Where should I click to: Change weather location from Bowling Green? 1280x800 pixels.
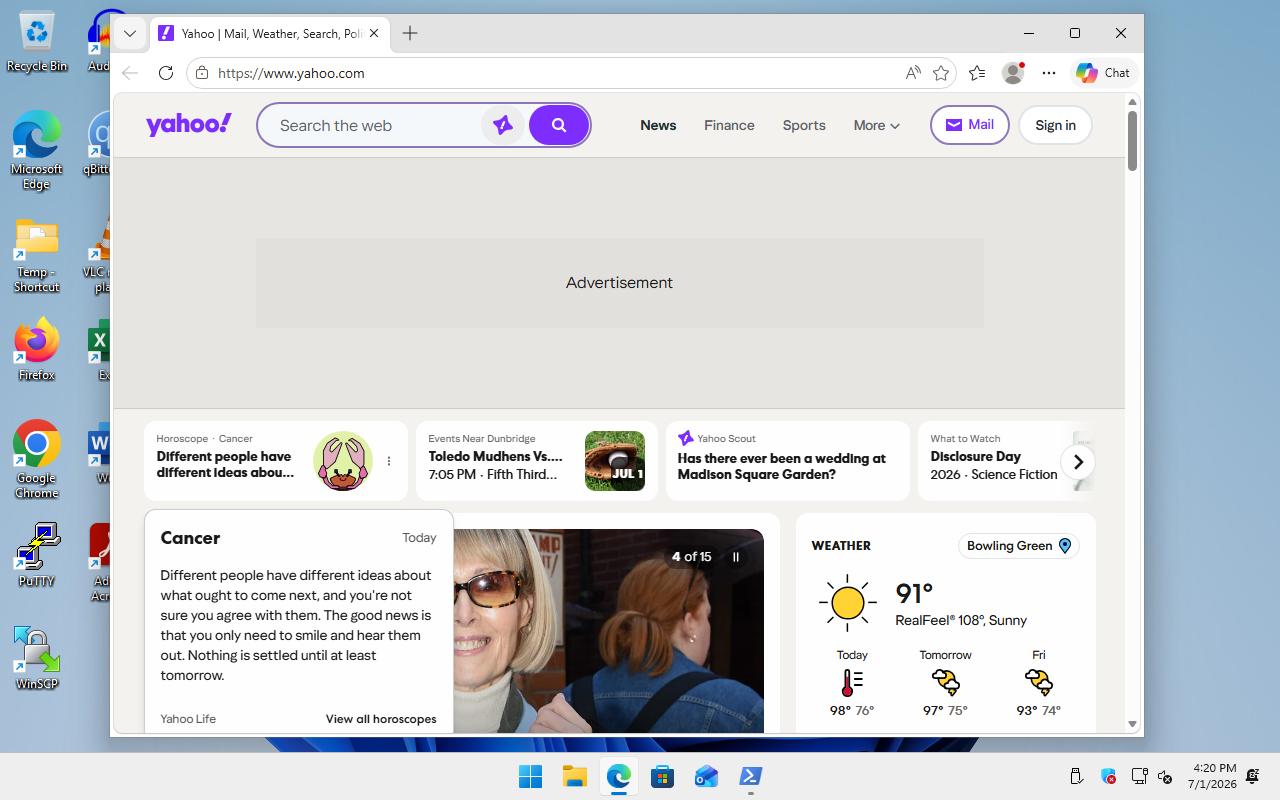point(1019,546)
